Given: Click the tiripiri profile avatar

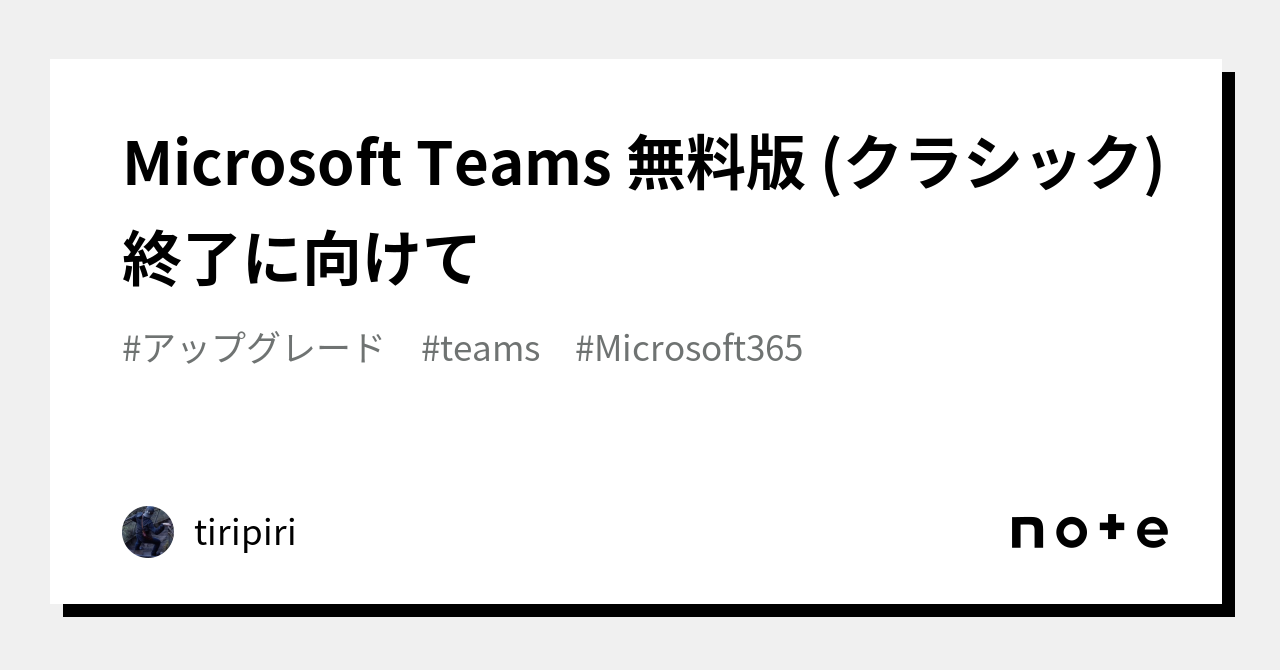Looking at the screenshot, I should (x=148, y=532).
